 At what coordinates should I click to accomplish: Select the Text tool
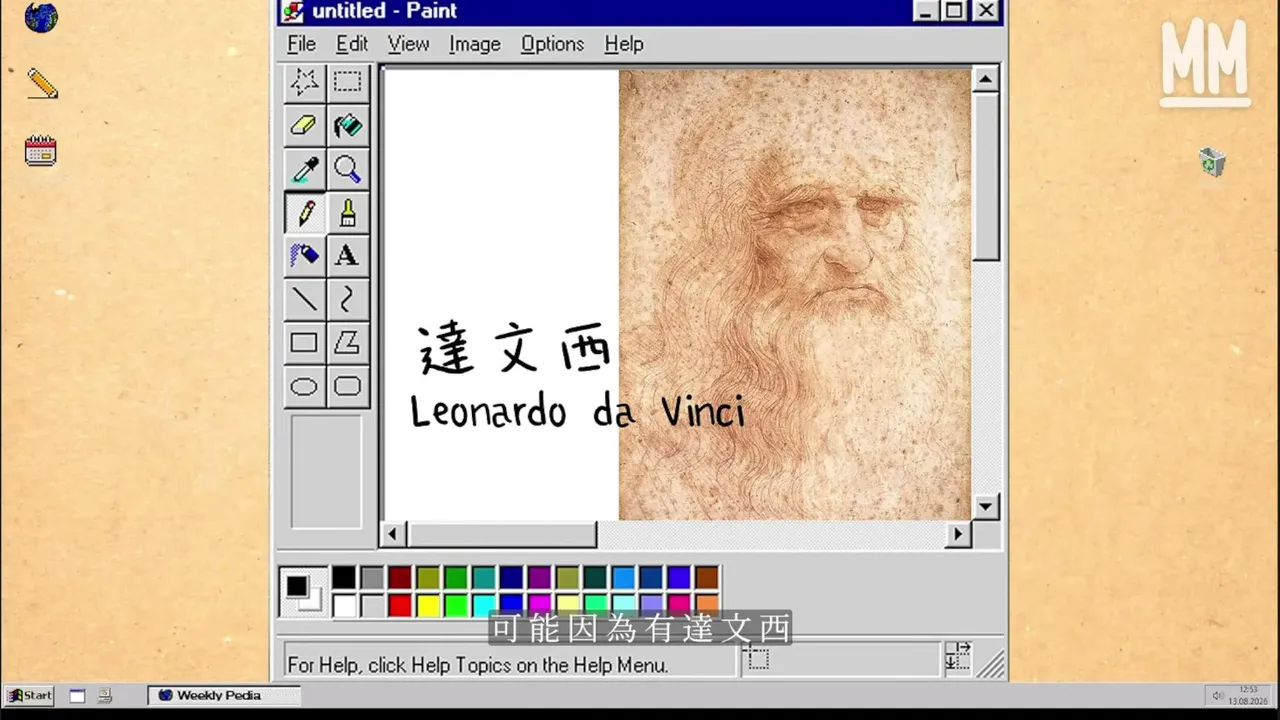(348, 255)
